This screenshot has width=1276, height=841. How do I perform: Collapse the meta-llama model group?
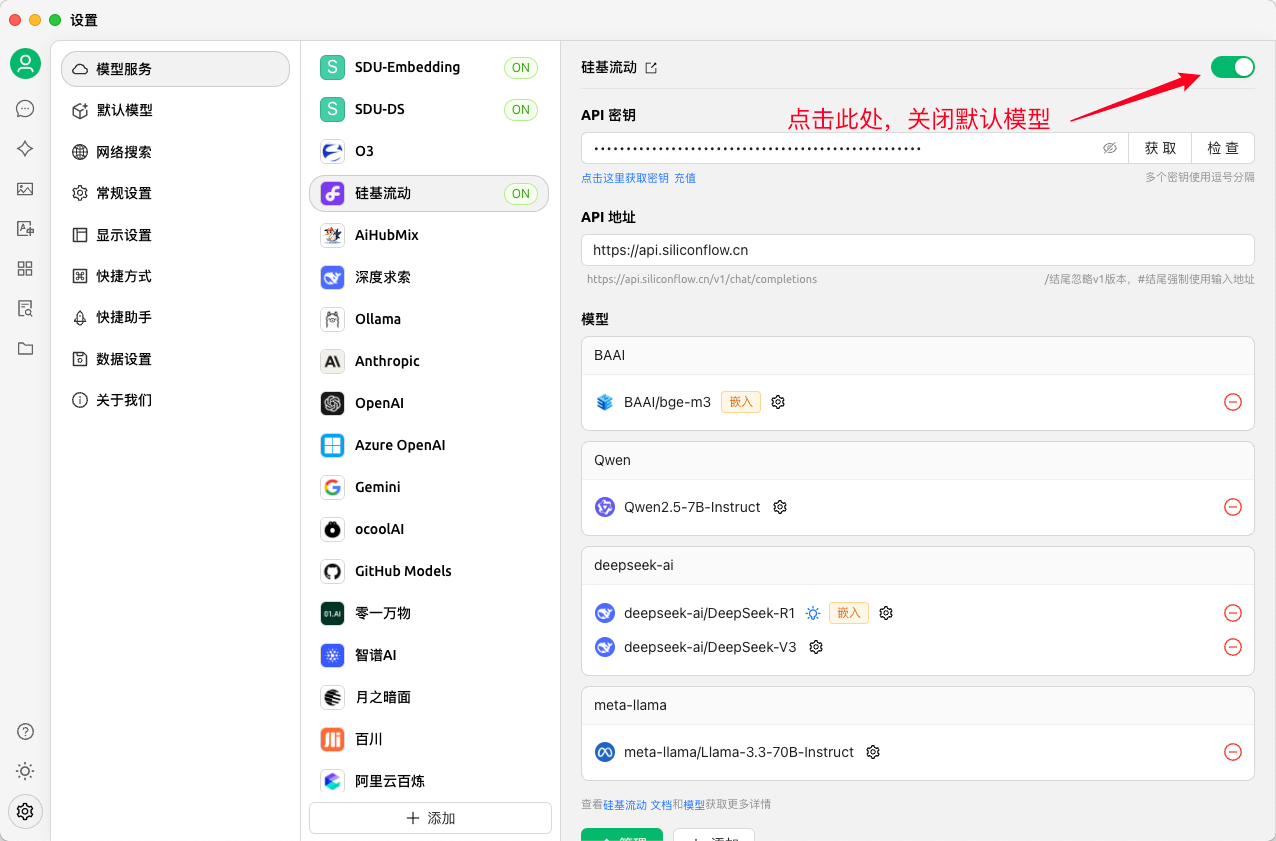[x=917, y=705]
